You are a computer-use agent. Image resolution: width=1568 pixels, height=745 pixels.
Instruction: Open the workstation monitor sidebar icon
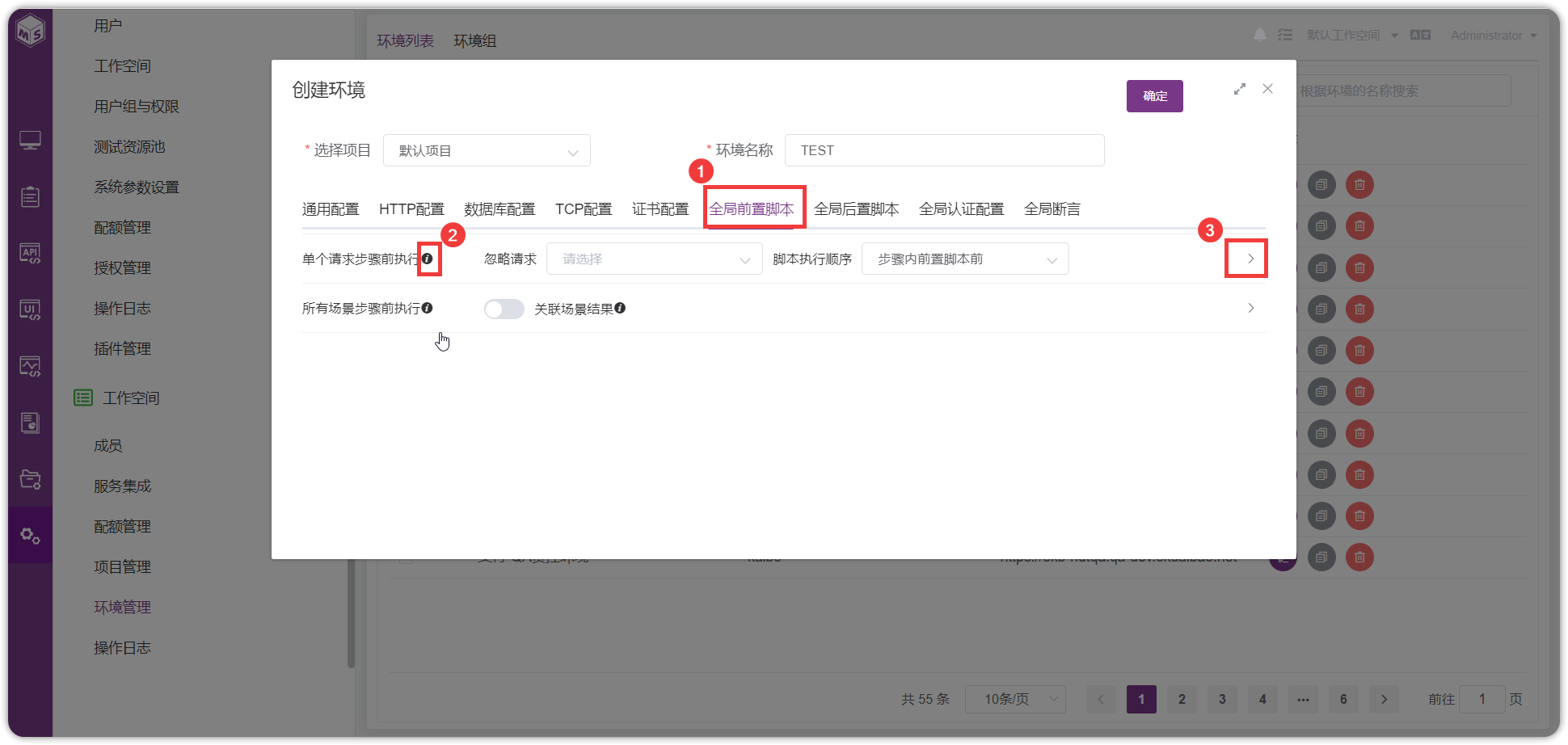[x=30, y=141]
